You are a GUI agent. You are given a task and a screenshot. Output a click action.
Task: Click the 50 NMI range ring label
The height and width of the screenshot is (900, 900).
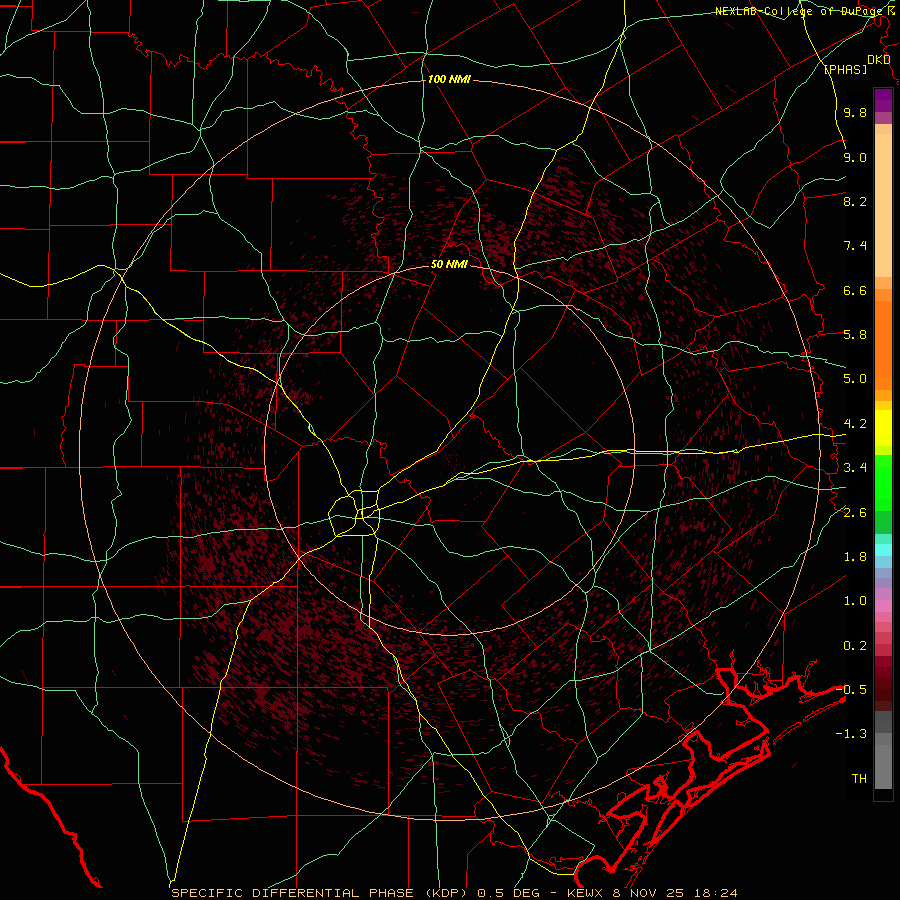(x=449, y=264)
